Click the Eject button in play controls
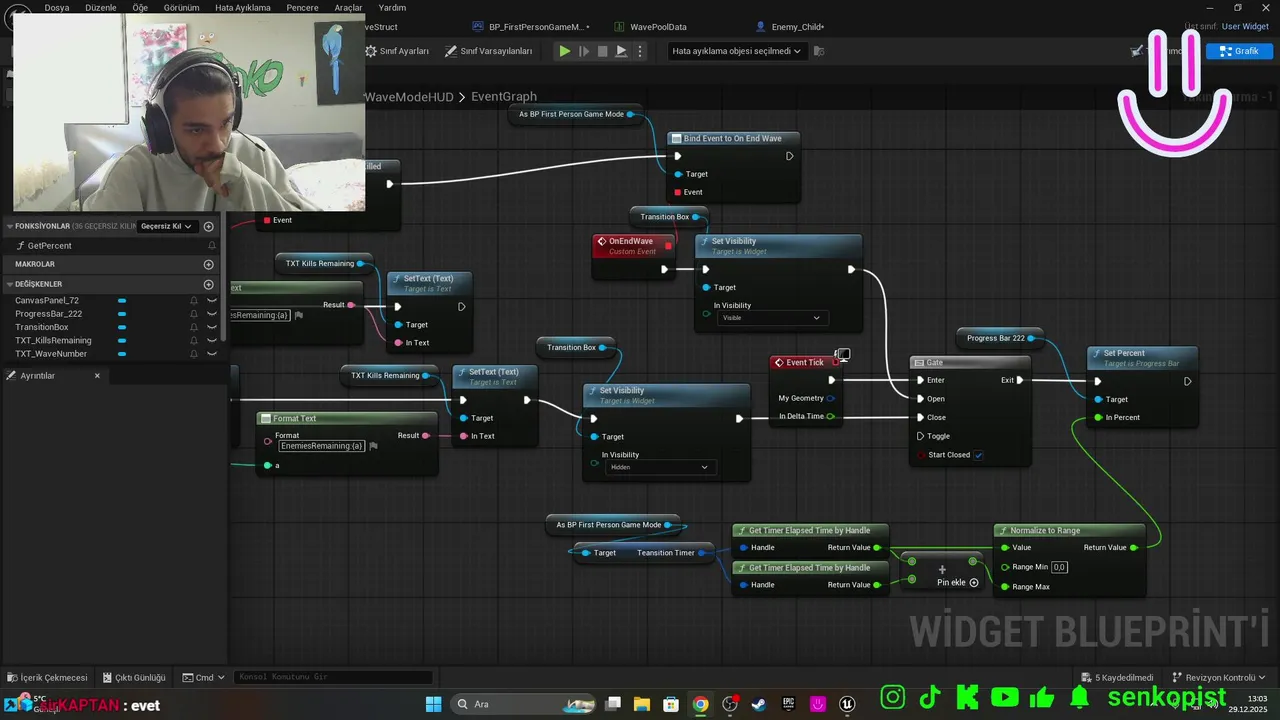 pyautogui.click(x=621, y=51)
